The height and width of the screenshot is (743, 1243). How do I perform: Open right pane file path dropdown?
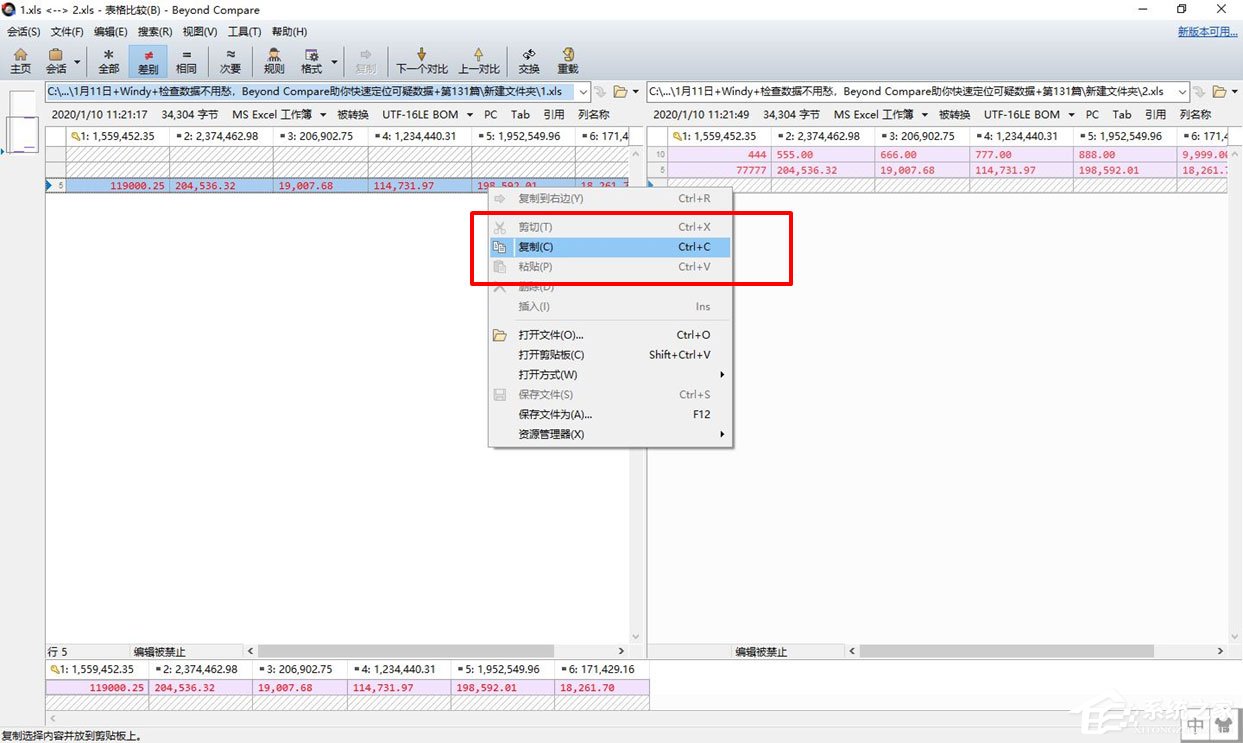(x=1181, y=92)
